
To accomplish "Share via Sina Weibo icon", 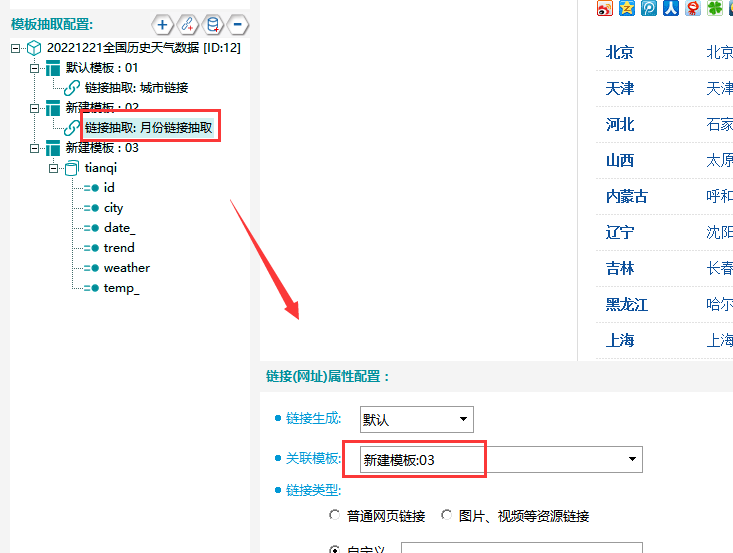I will (x=605, y=8).
